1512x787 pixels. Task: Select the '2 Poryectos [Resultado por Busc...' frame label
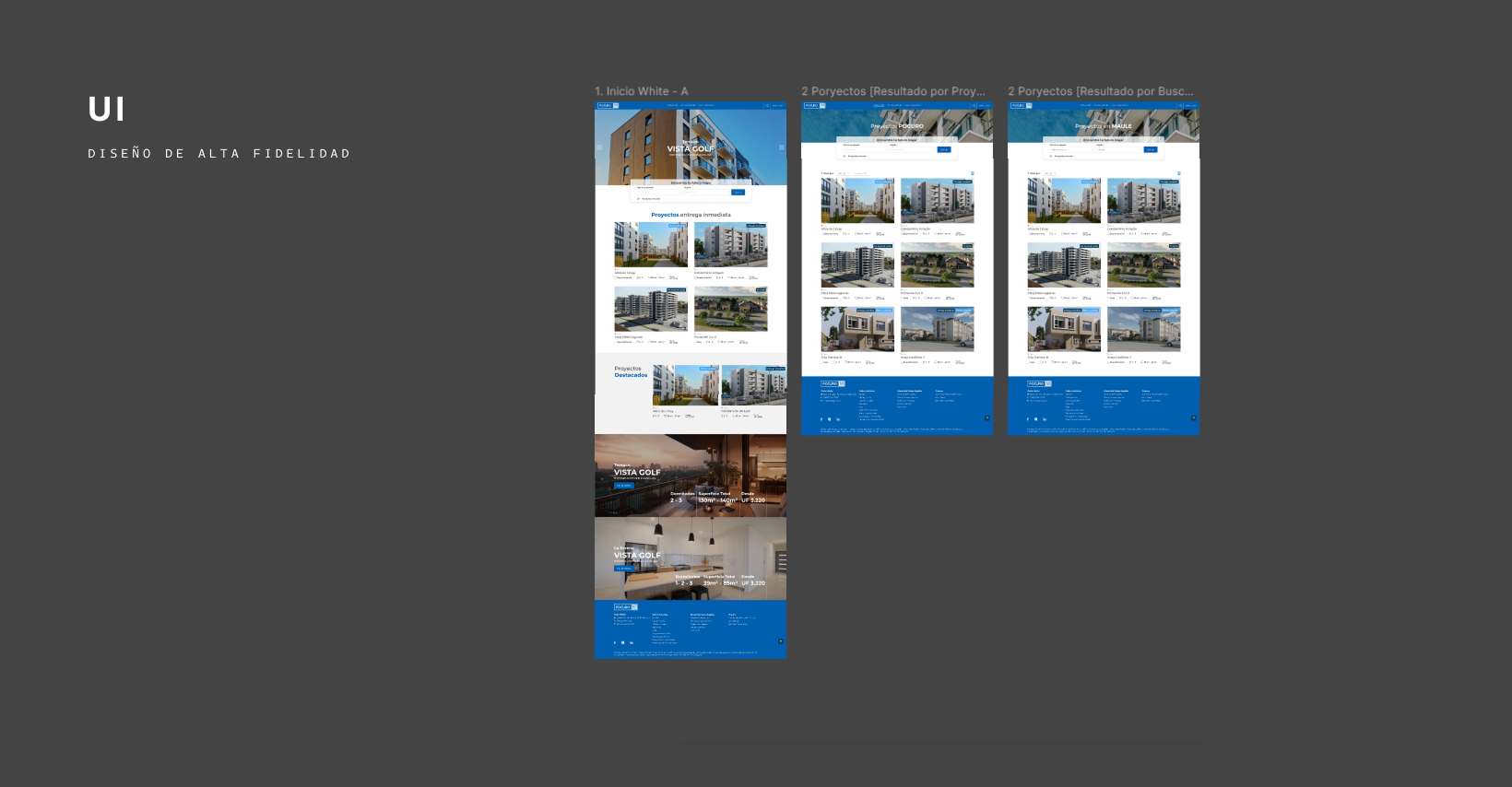[x=1100, y=91]
